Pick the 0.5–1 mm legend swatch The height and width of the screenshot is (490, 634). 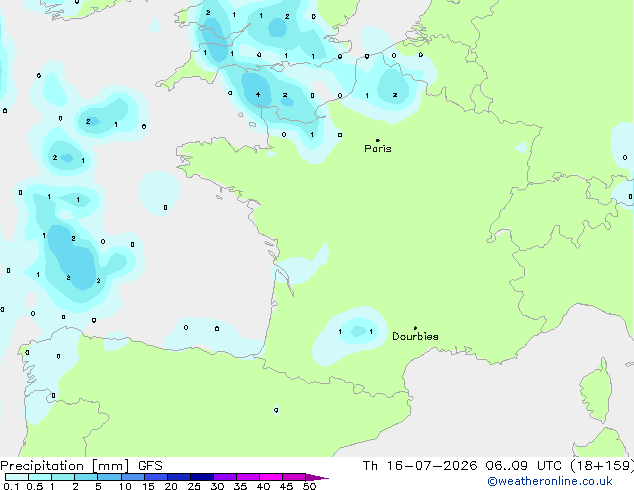40,477
